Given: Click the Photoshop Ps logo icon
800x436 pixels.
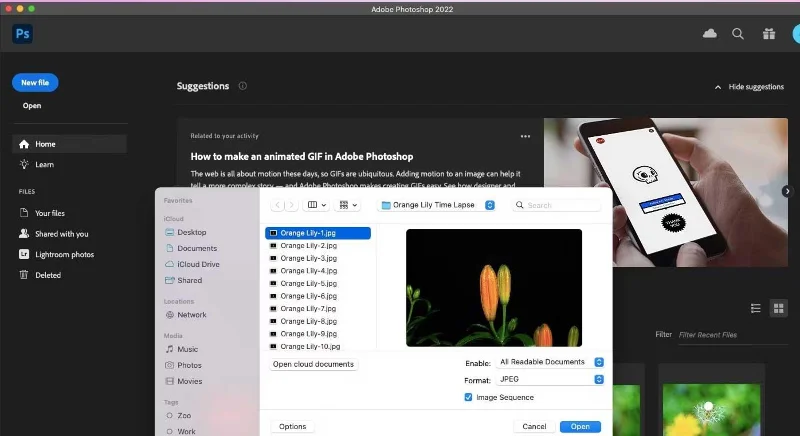Looking at the screenshot, I should 22,34.
